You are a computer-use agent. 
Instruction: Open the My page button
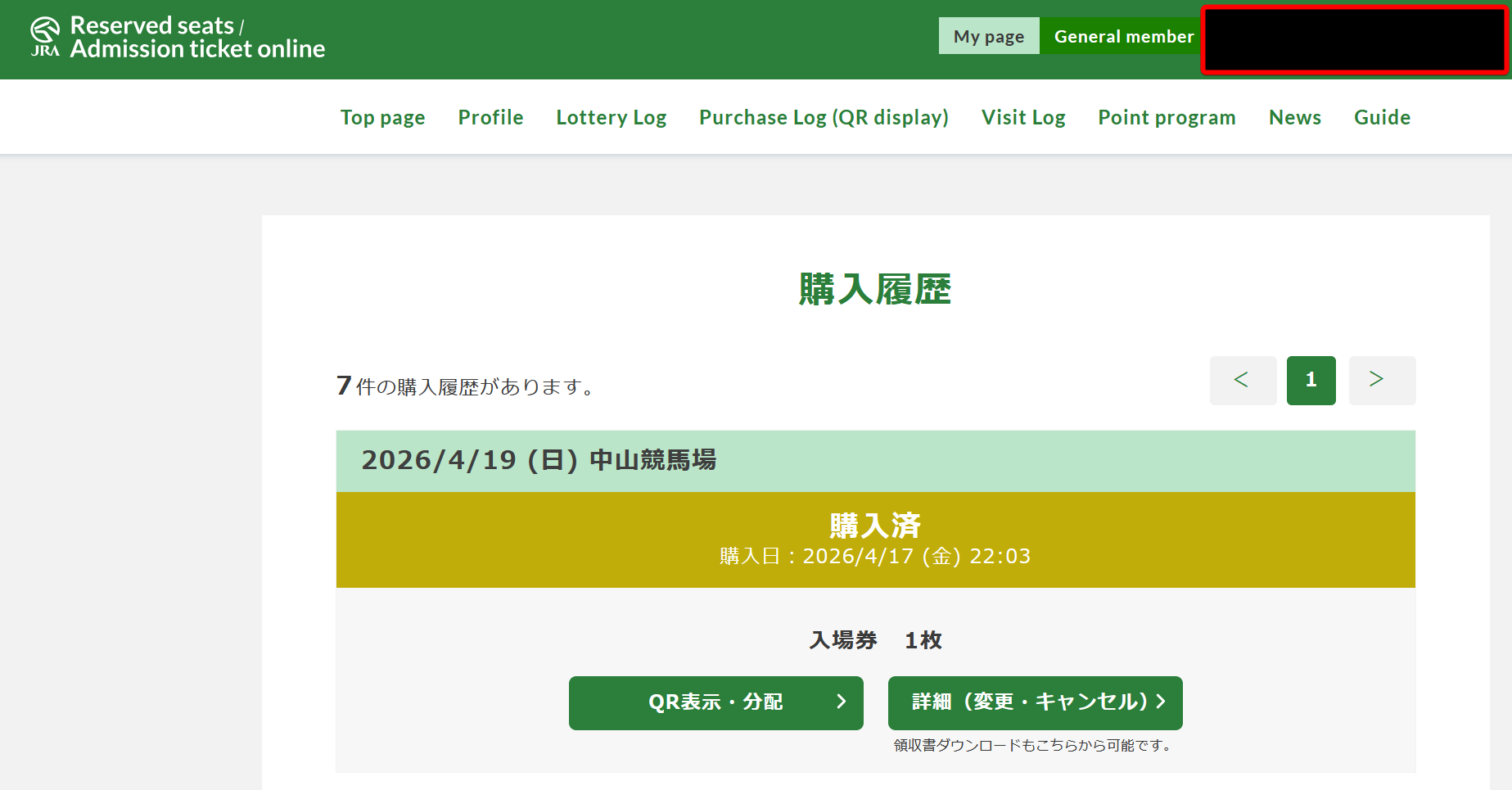point(989,36)
